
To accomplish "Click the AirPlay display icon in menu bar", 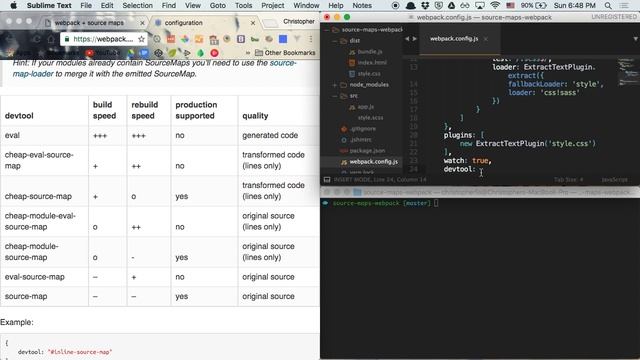I will pos(480,5).
